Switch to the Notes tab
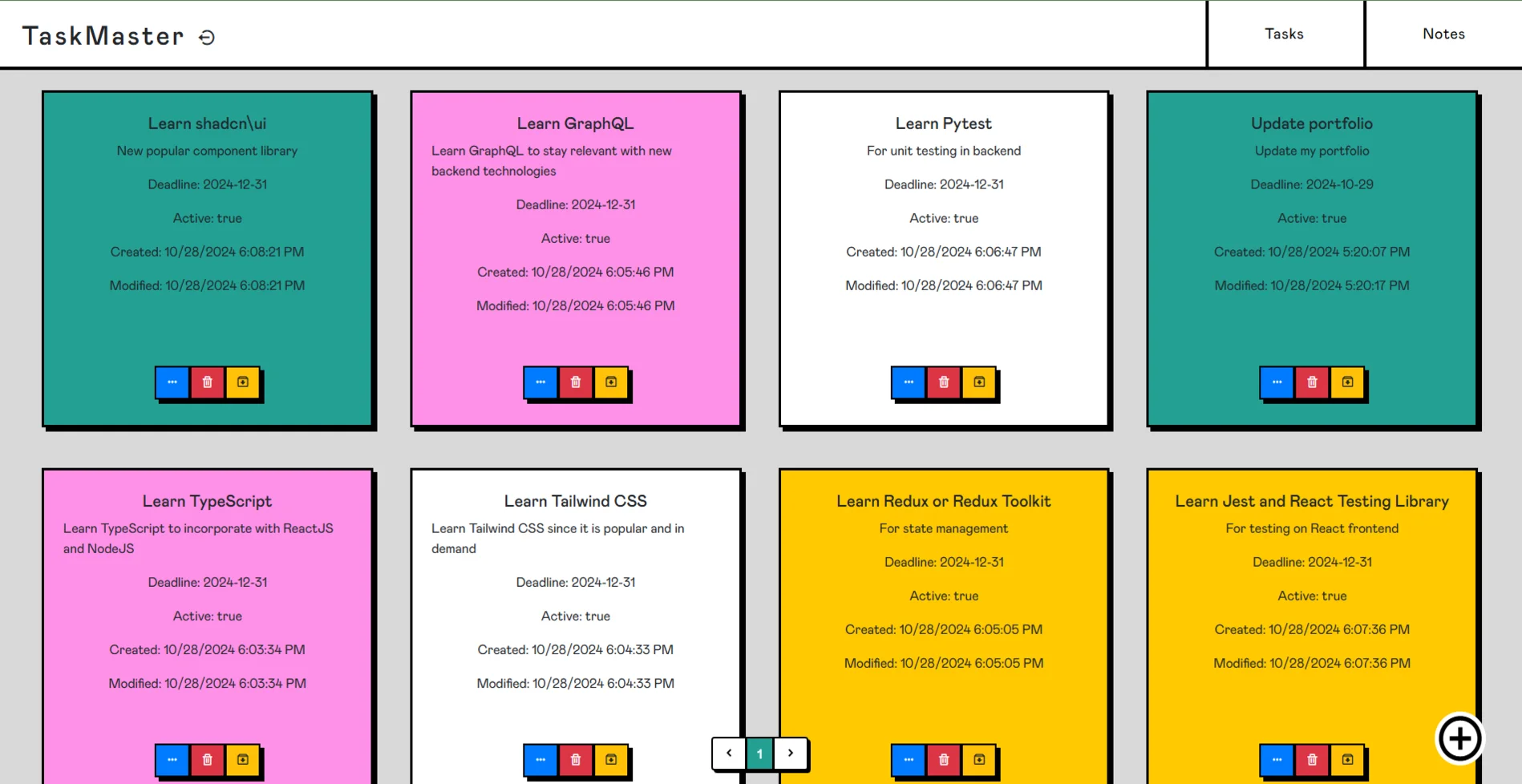1522x784 pixels. (x=1443, y=34)
